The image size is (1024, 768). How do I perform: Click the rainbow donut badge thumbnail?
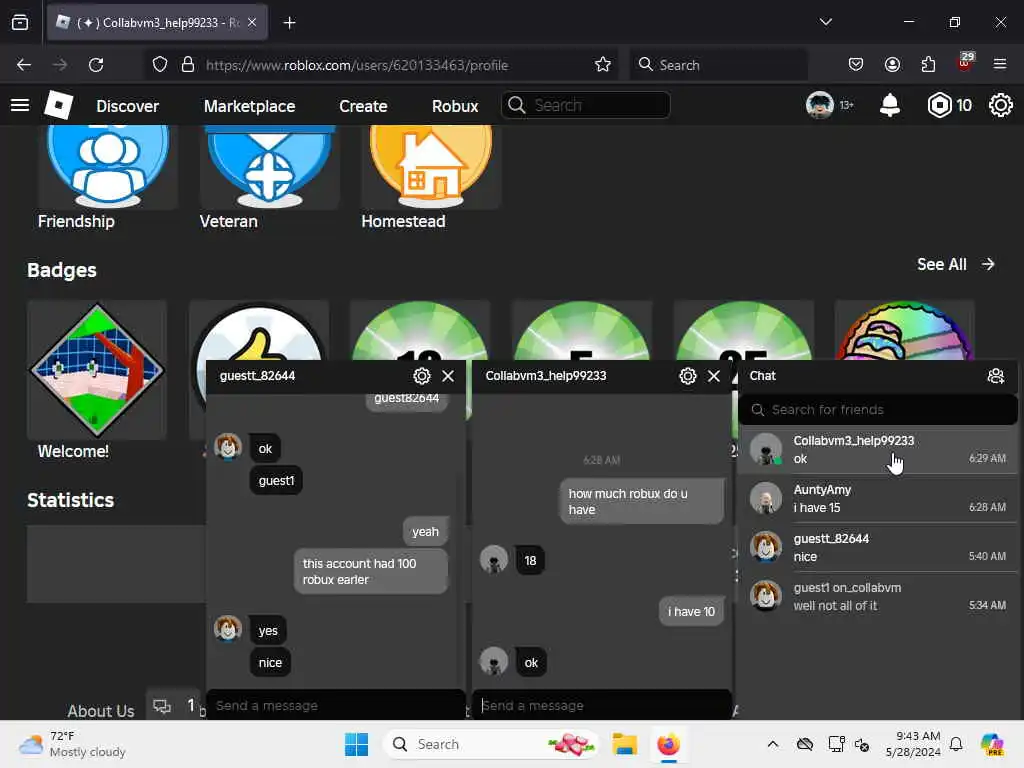click(x=904, y=331)
